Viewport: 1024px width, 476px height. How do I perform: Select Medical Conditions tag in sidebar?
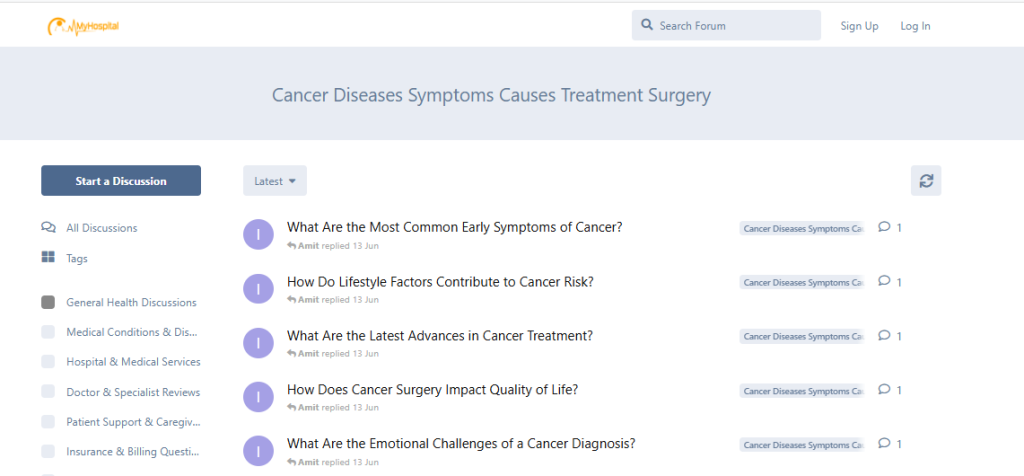pos(132,332)
